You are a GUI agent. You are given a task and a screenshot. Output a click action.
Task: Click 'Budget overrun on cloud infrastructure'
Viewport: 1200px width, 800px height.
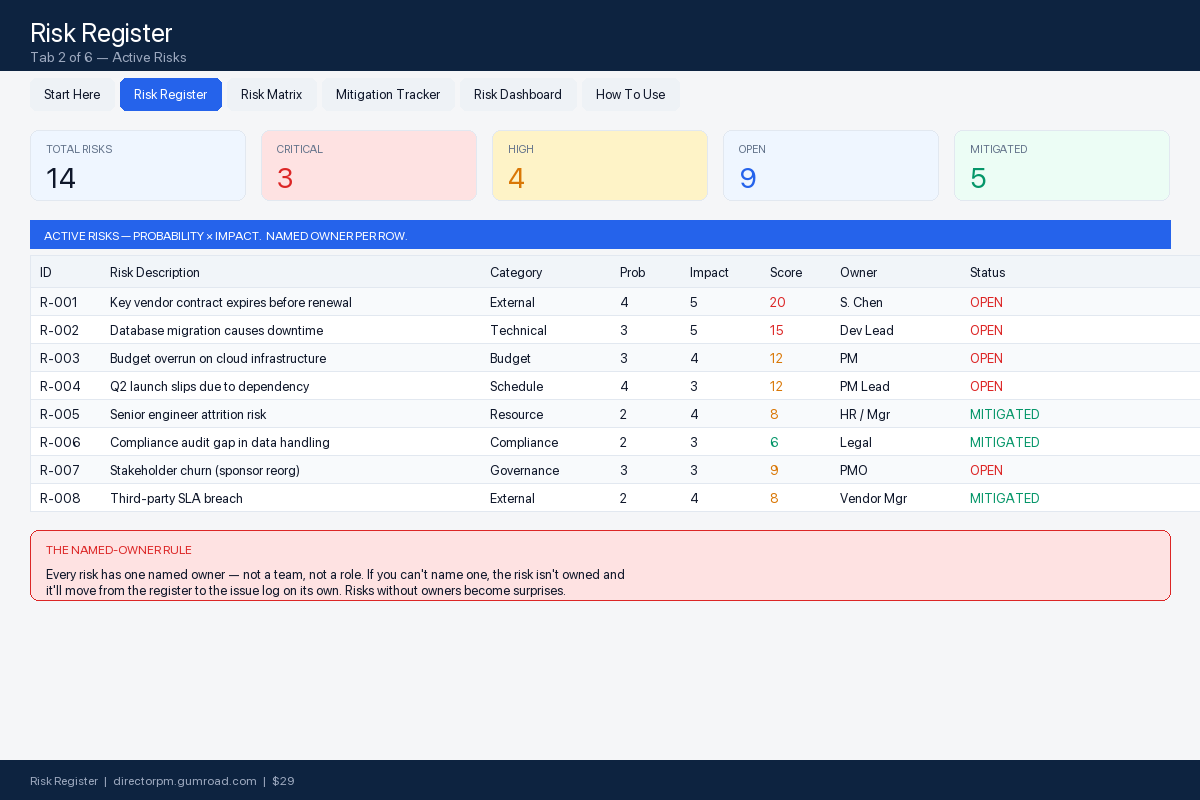[x=218, y=358]
